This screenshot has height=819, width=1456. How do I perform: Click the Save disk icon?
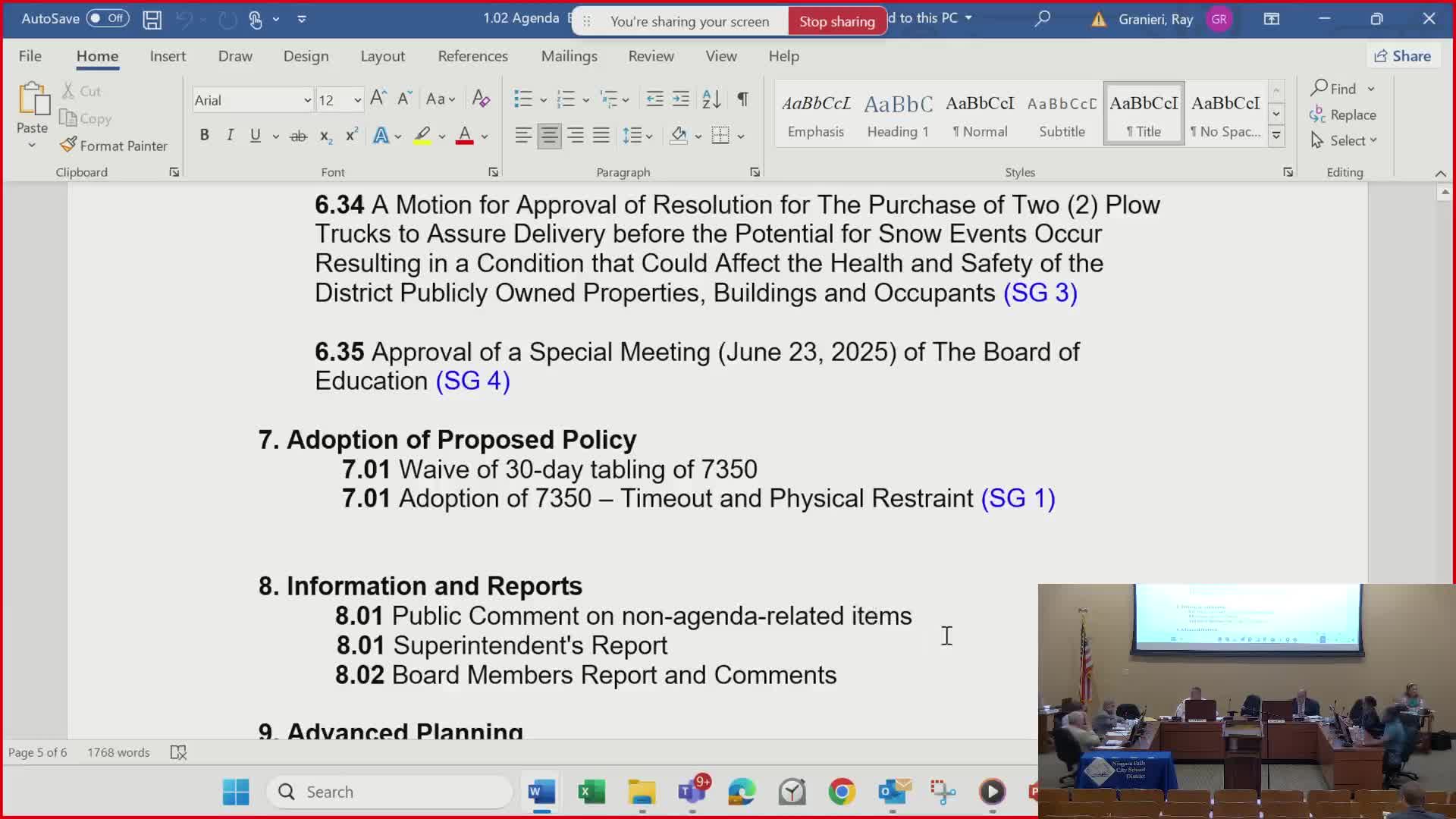pyautogui.click(x=152, y=19)
